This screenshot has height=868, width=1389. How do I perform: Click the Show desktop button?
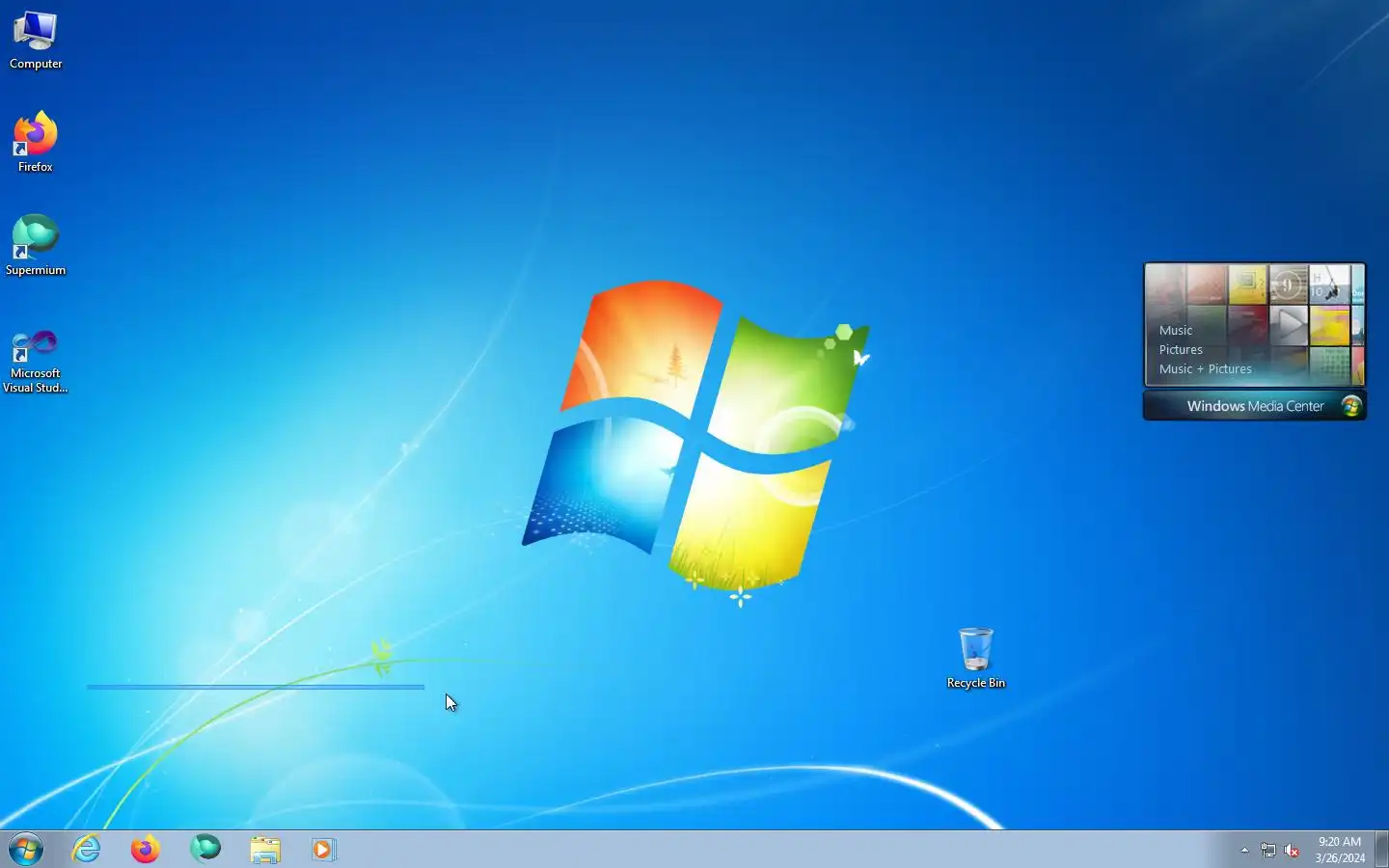[1381, 849]
